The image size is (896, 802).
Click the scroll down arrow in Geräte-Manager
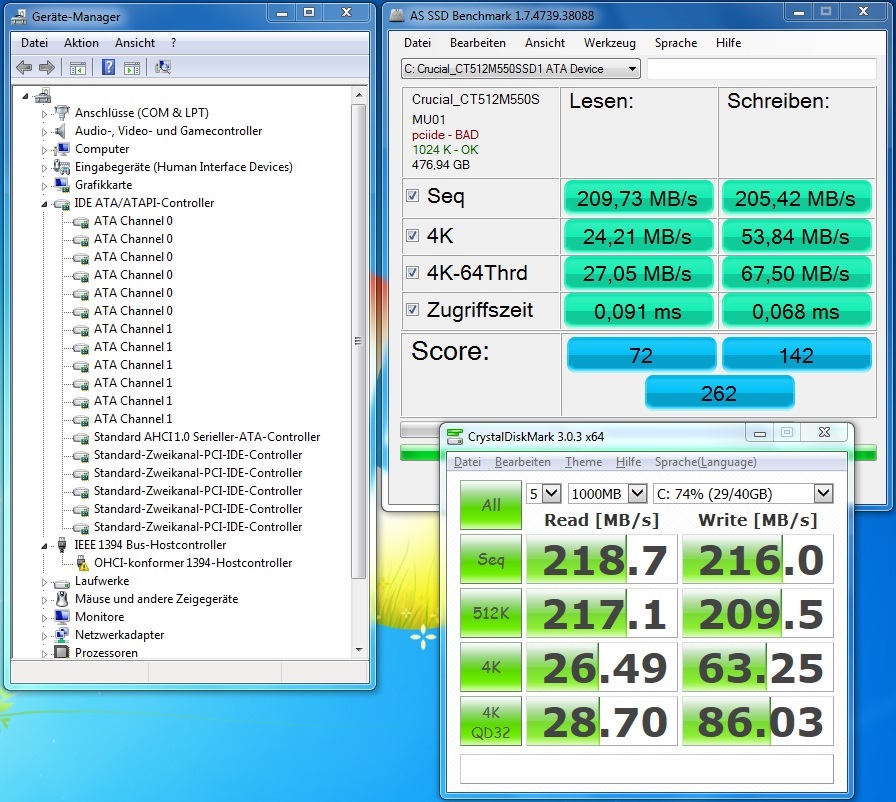tap(359, 649)
